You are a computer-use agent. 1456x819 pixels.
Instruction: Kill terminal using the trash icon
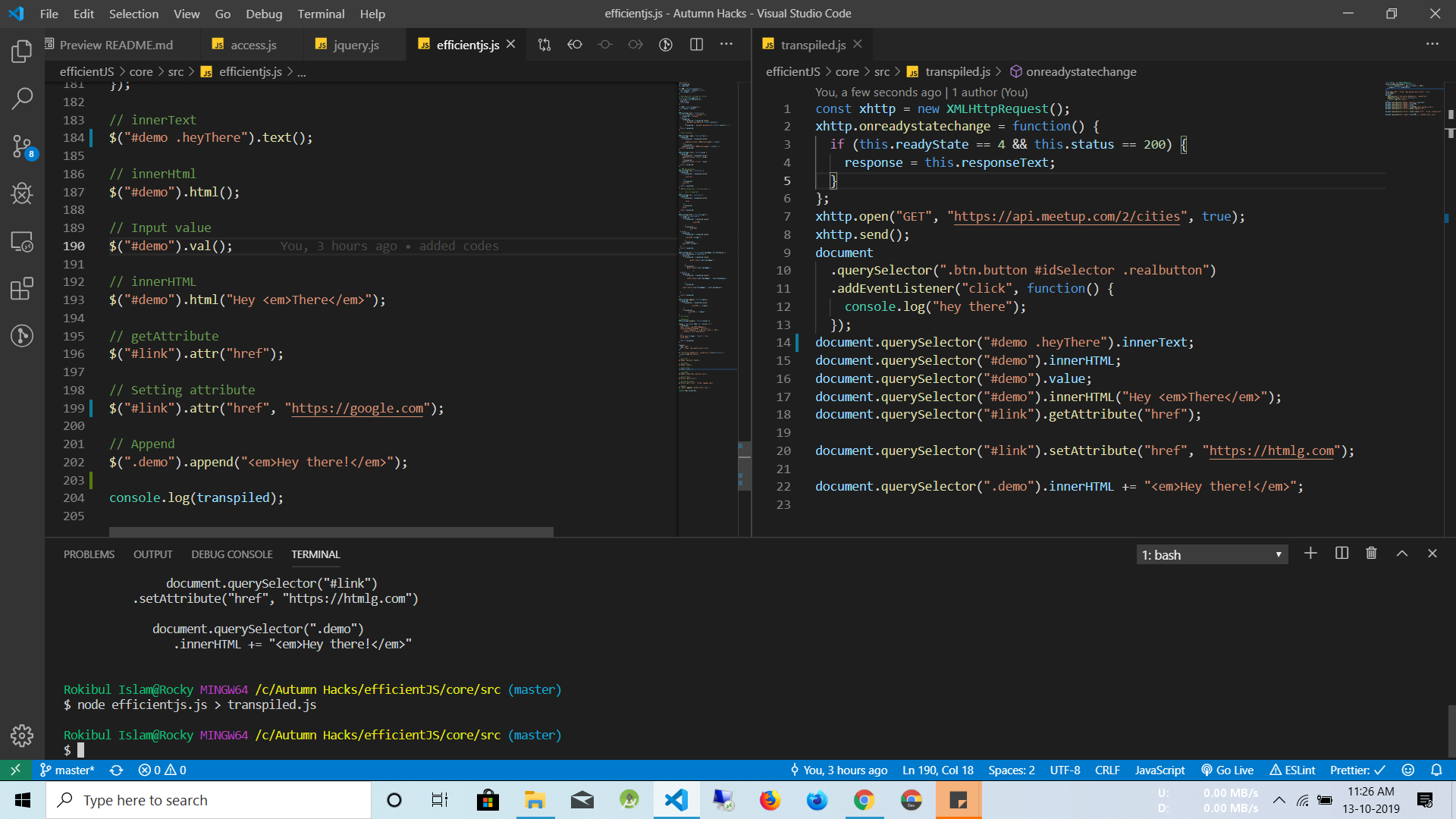point(1371,554)
